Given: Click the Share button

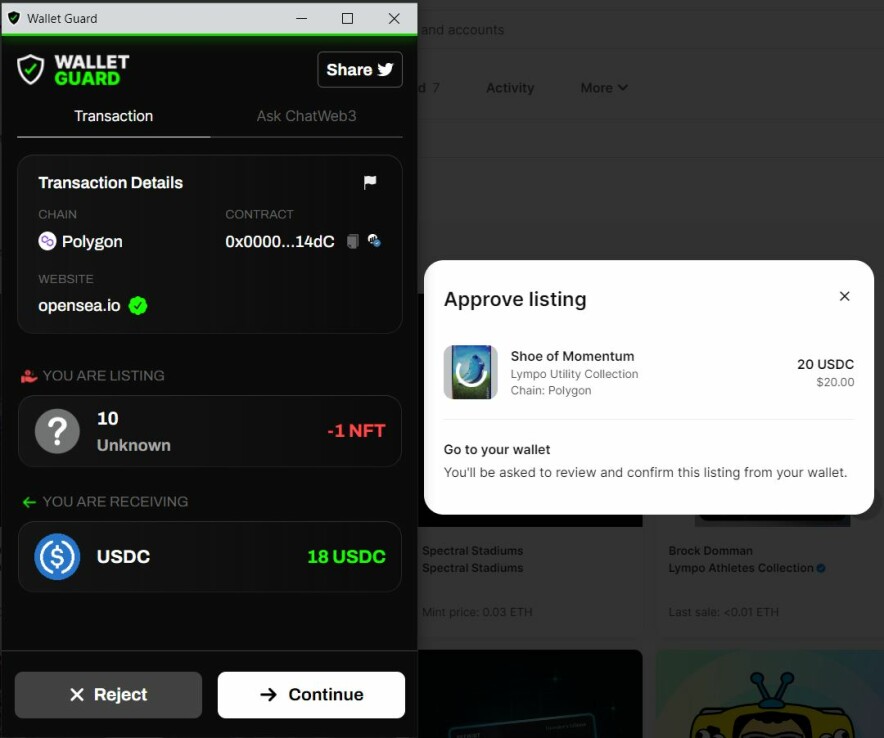Looking at the screenshot, I should (359, 69).
